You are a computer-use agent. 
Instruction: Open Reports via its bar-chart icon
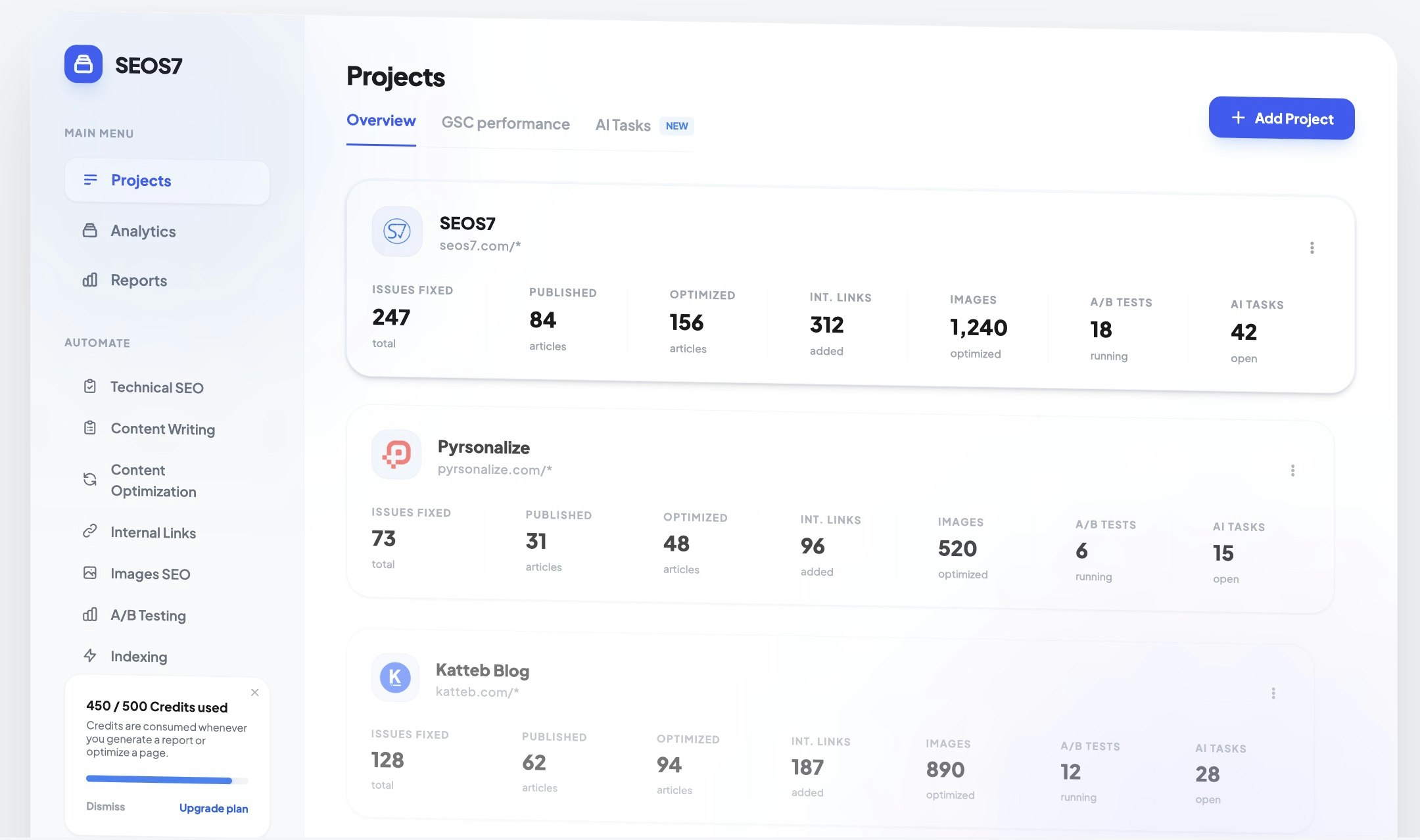pyautogui.click(x=91, y=281)
